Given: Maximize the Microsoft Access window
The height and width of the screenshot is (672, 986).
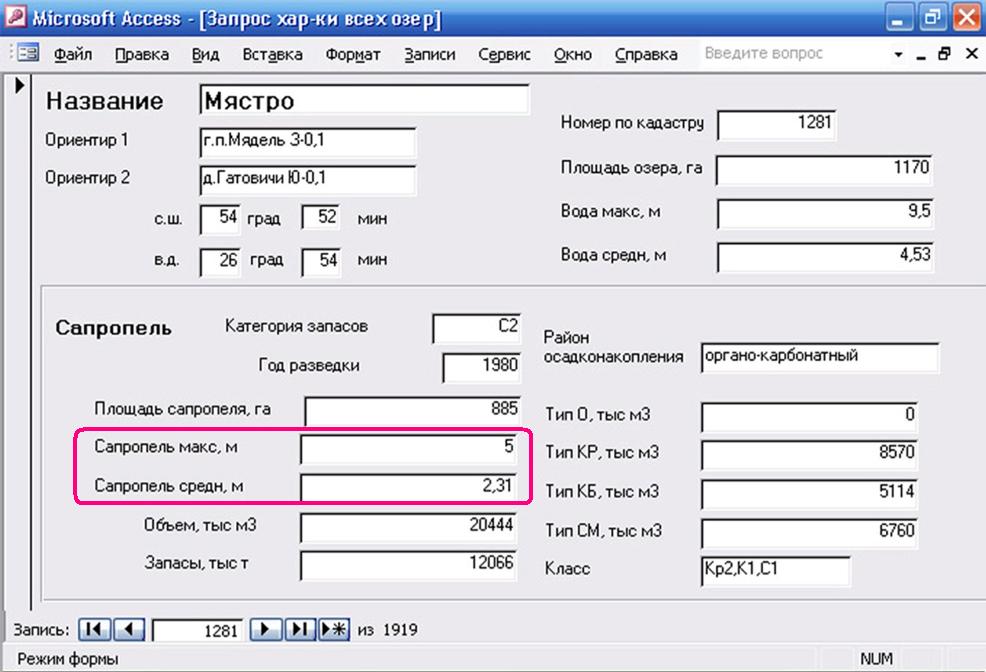Looking at the screenshot, I should click(x=933, y=18).
